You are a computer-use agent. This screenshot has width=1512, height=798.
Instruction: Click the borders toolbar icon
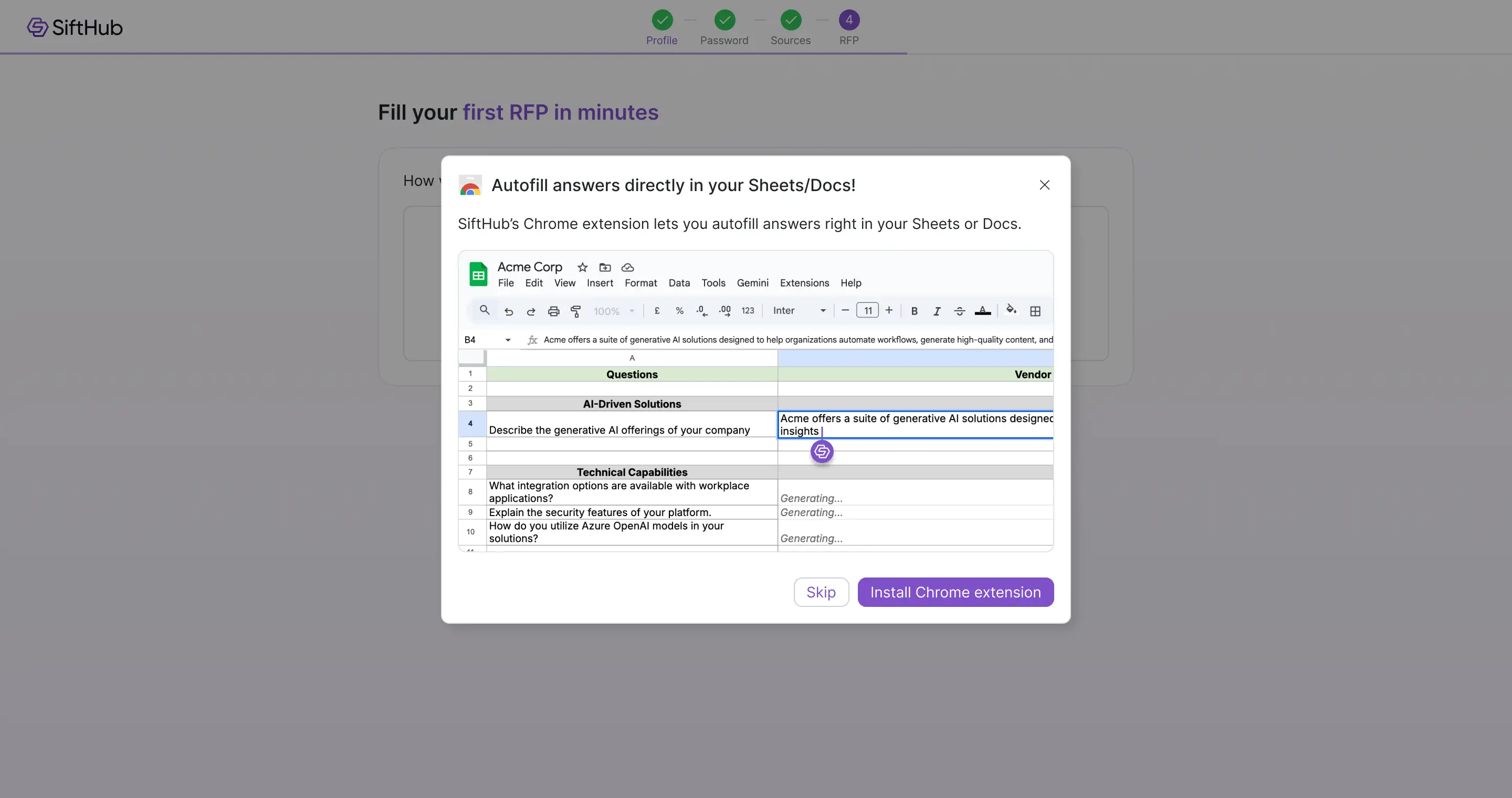1035,311
